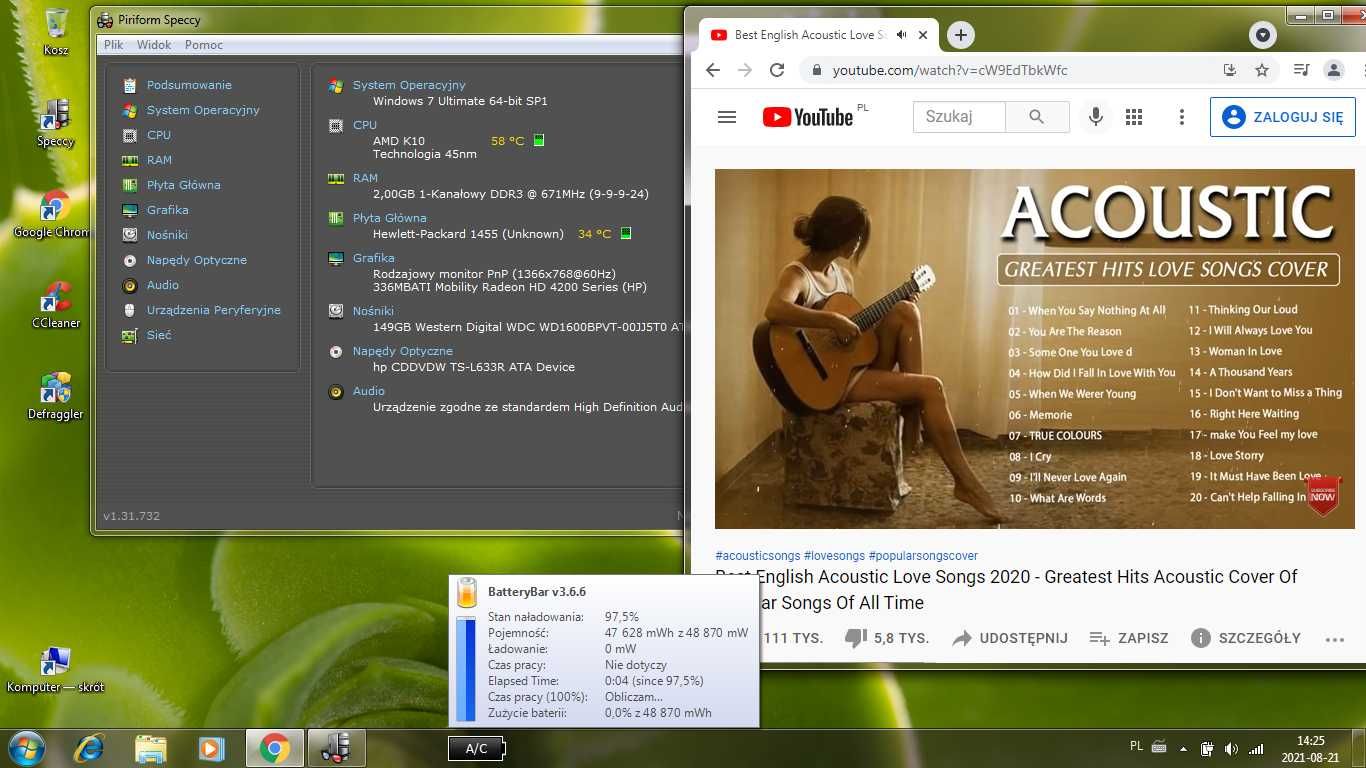Open the Widok menu in Speccy
This screenshot has height=768, width=1366.
click(x=154, y=45)
